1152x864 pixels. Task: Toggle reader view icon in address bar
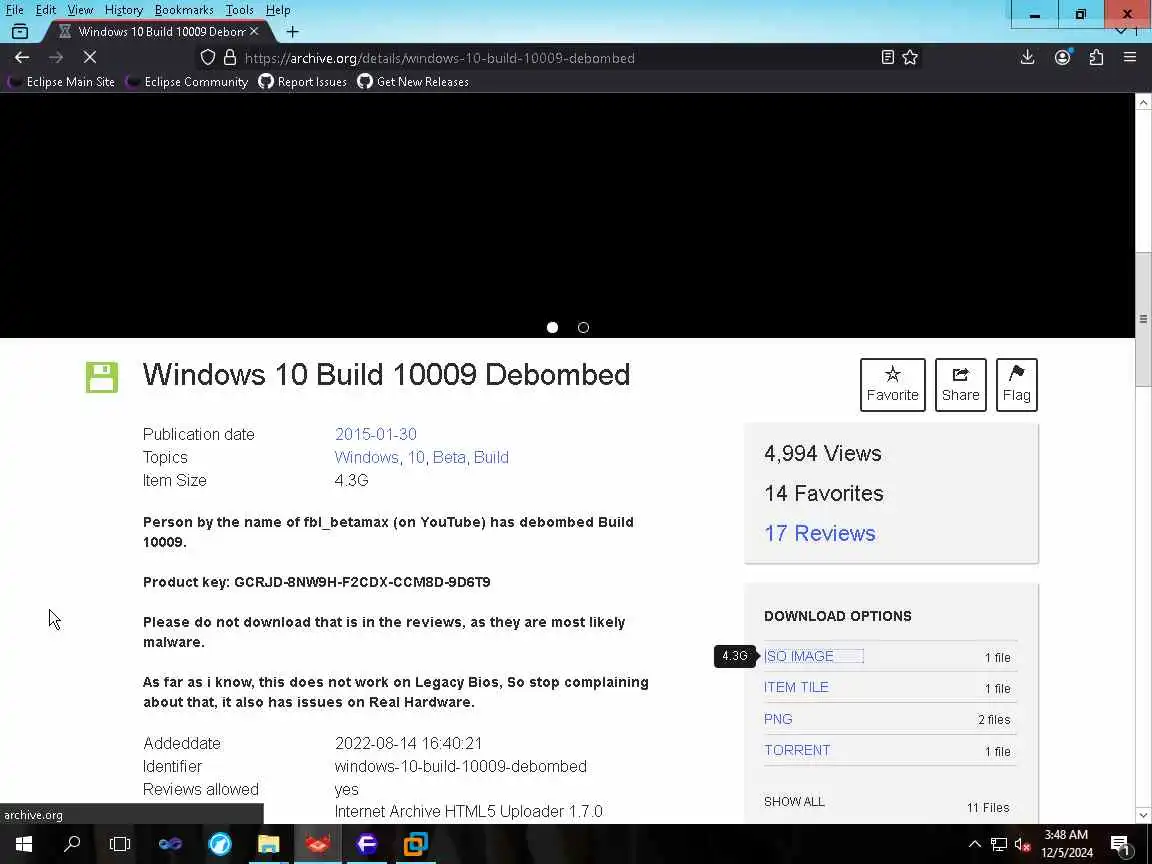tap(888, 57)
